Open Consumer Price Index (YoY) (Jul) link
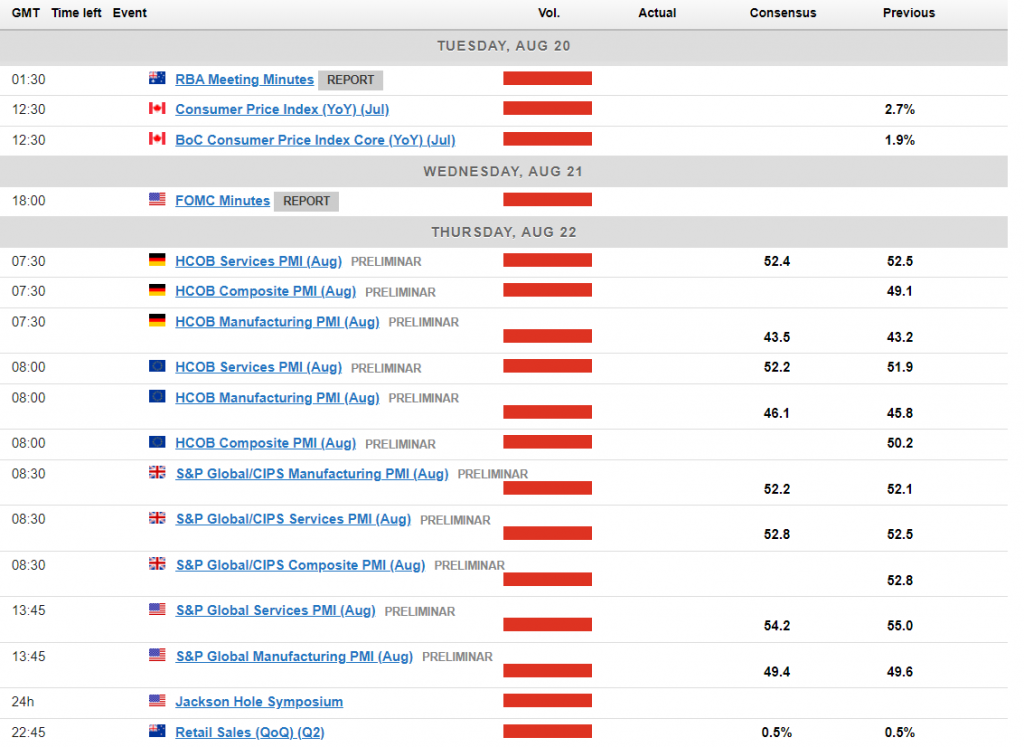1024x747 pixels. [282, 110]
